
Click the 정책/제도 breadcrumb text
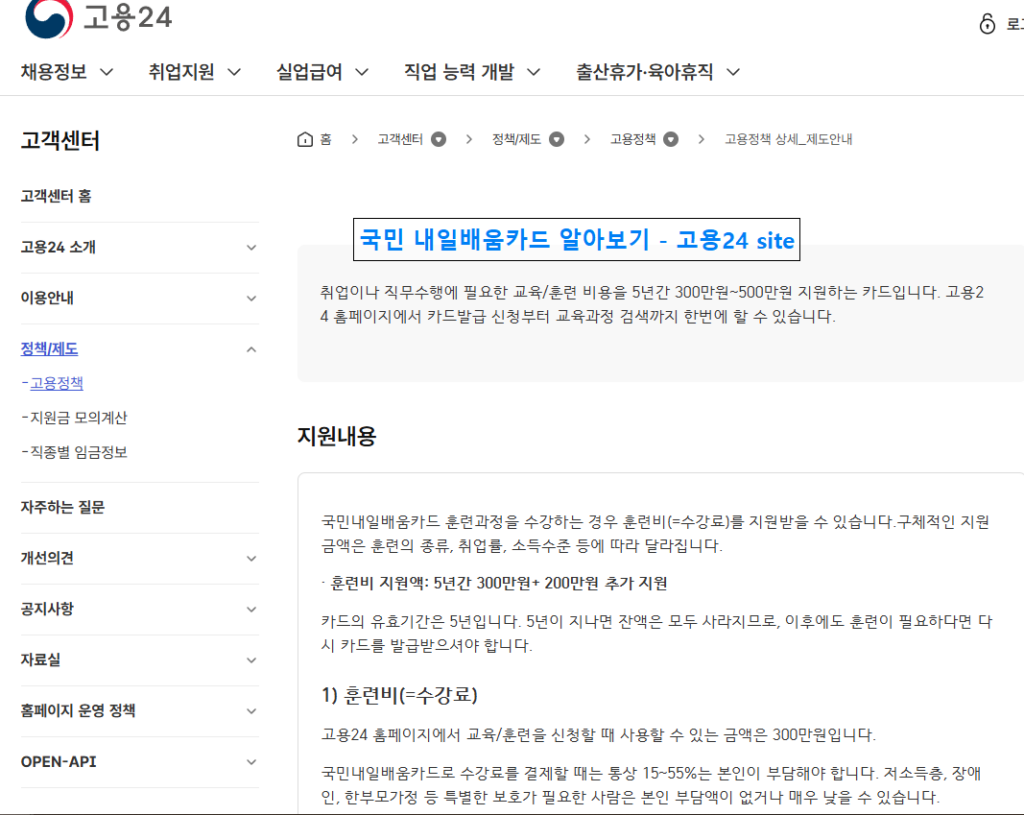(517, 139)
